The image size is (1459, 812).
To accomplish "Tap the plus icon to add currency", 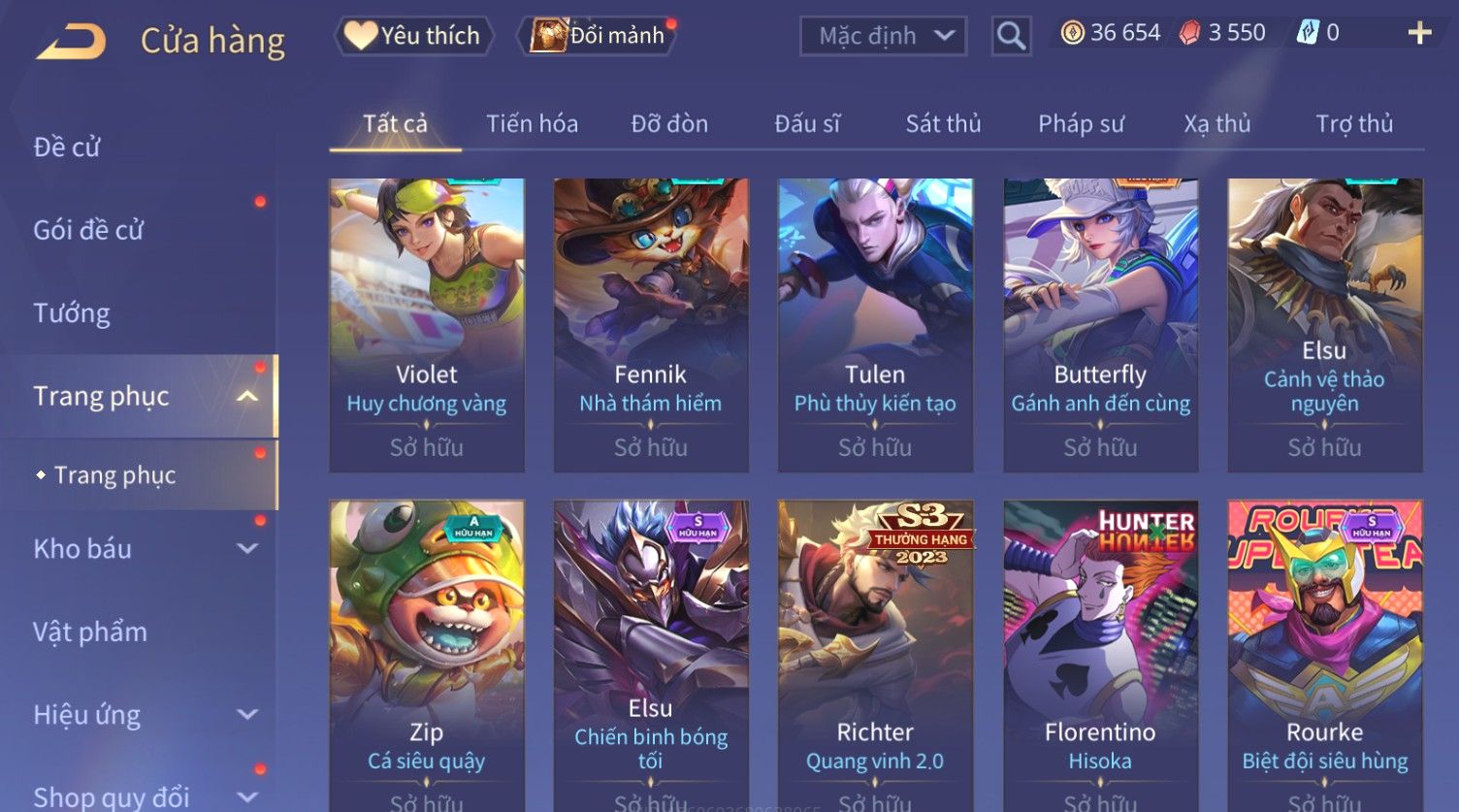I will (1419, 34).
